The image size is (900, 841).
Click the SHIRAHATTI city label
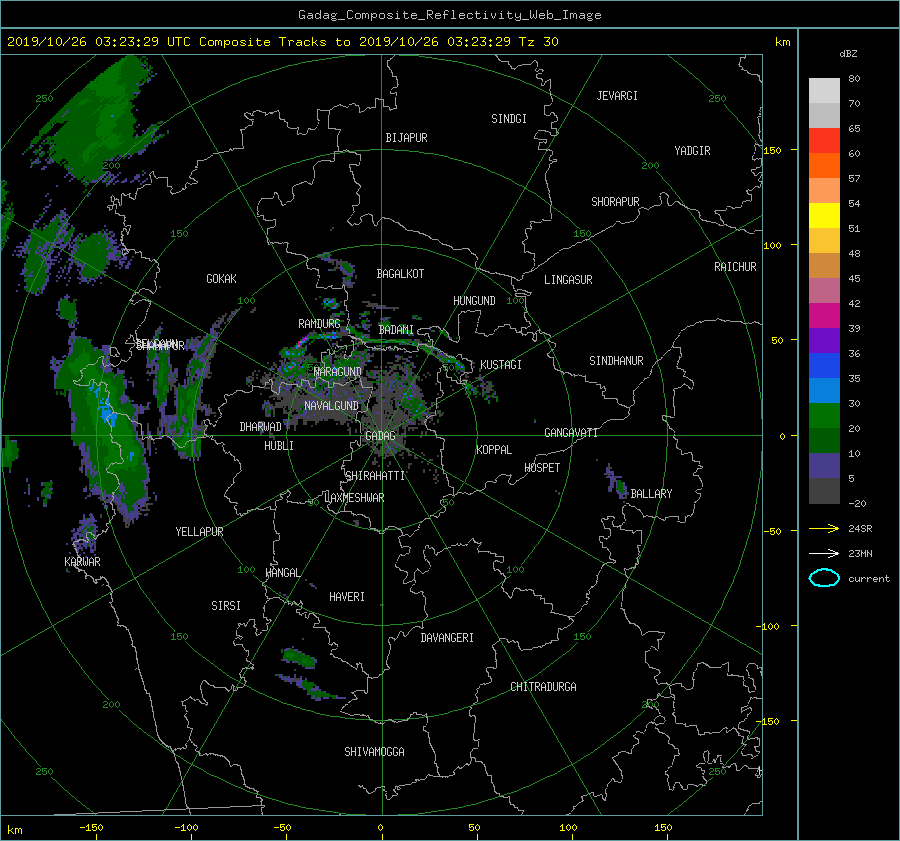[x=375, y=475]
